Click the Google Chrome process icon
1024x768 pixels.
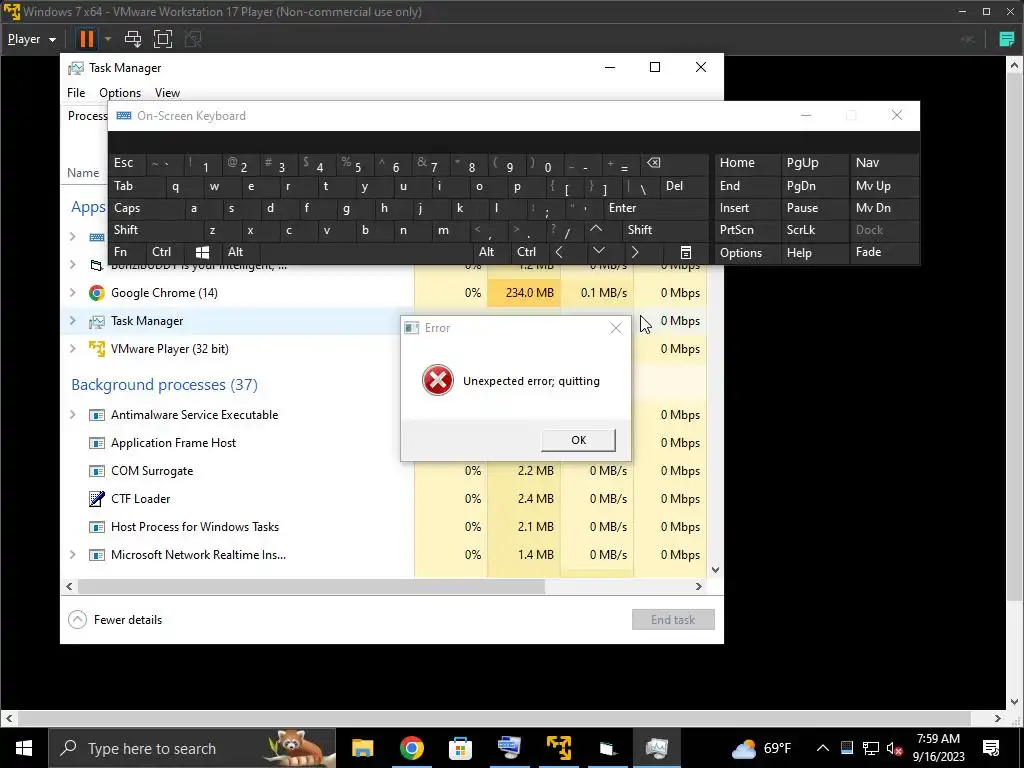(x=97, y=293)
